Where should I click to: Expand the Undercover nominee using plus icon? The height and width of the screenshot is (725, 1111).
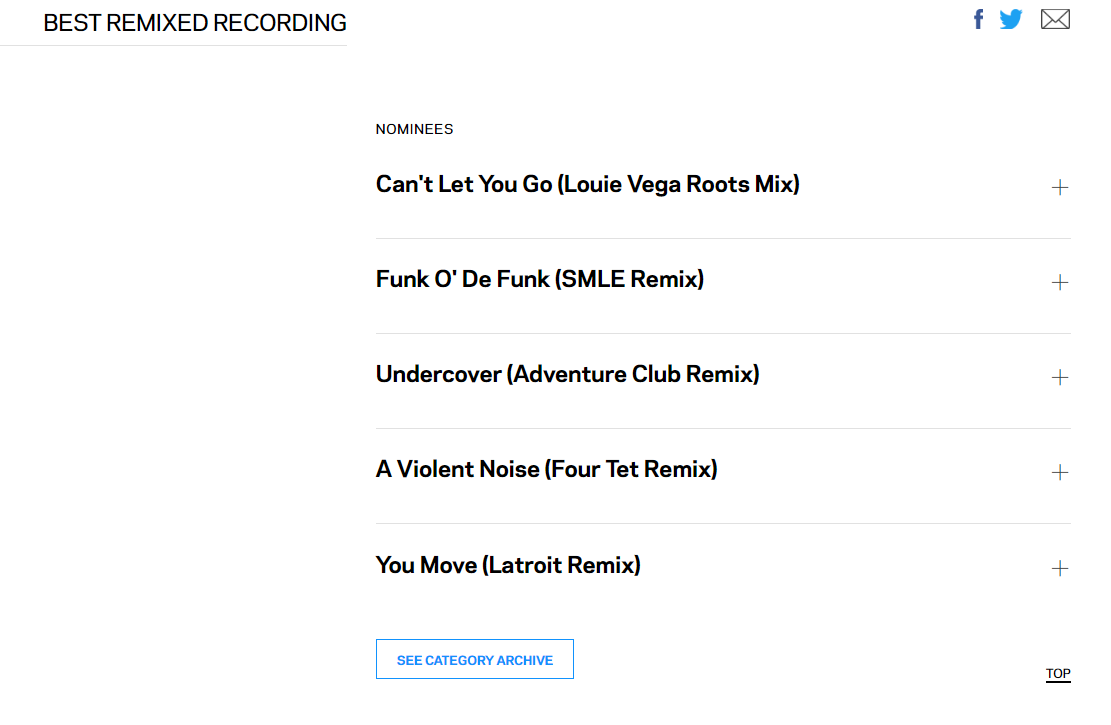[x=1060, y=377]
